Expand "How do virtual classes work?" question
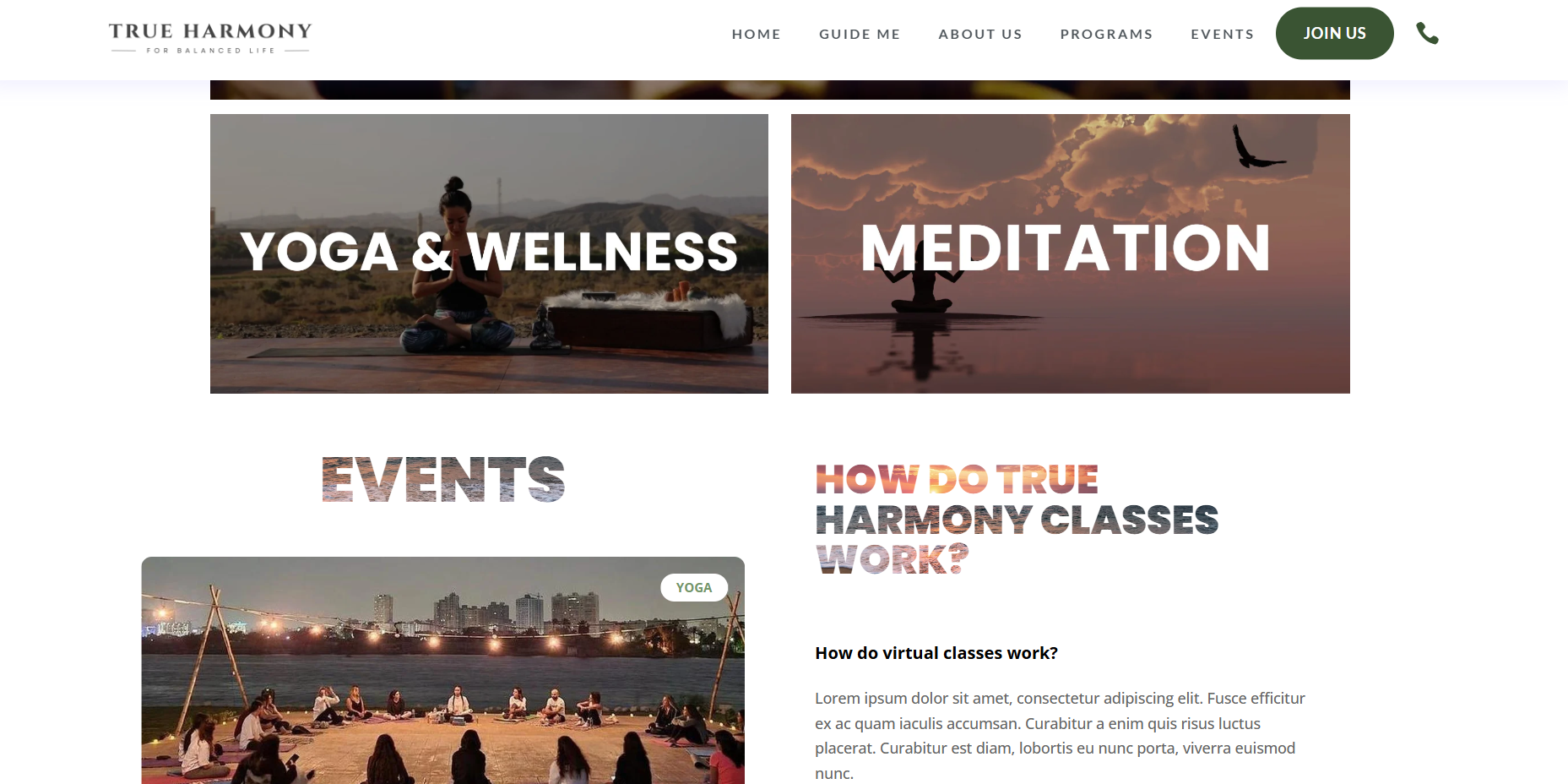The width and height of the screenshot is (1568, 784). [936, 653]
